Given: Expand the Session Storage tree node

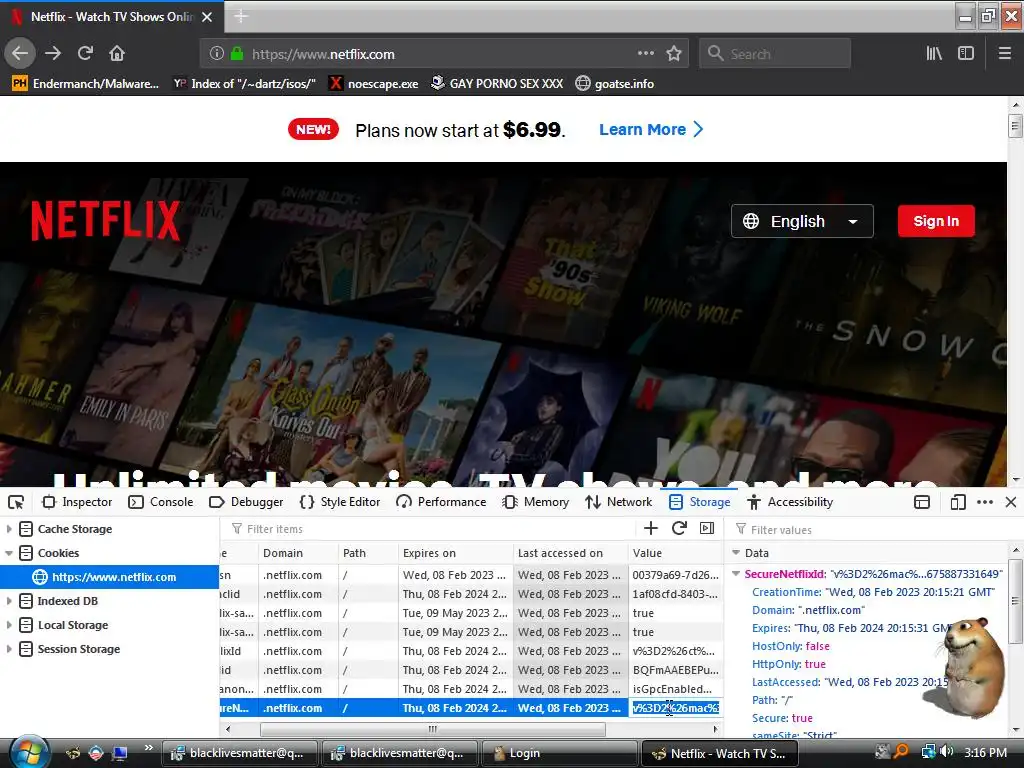Looking at the screenshot, I should click(9, 649).
